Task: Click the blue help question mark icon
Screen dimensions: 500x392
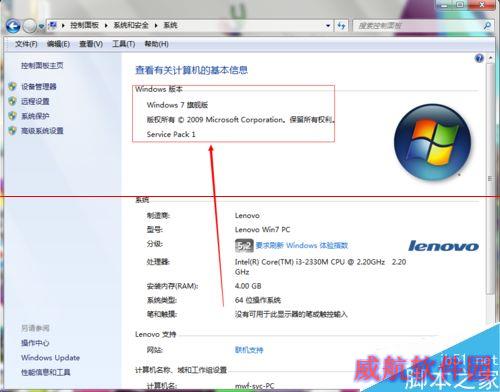Action: [479, 59]
